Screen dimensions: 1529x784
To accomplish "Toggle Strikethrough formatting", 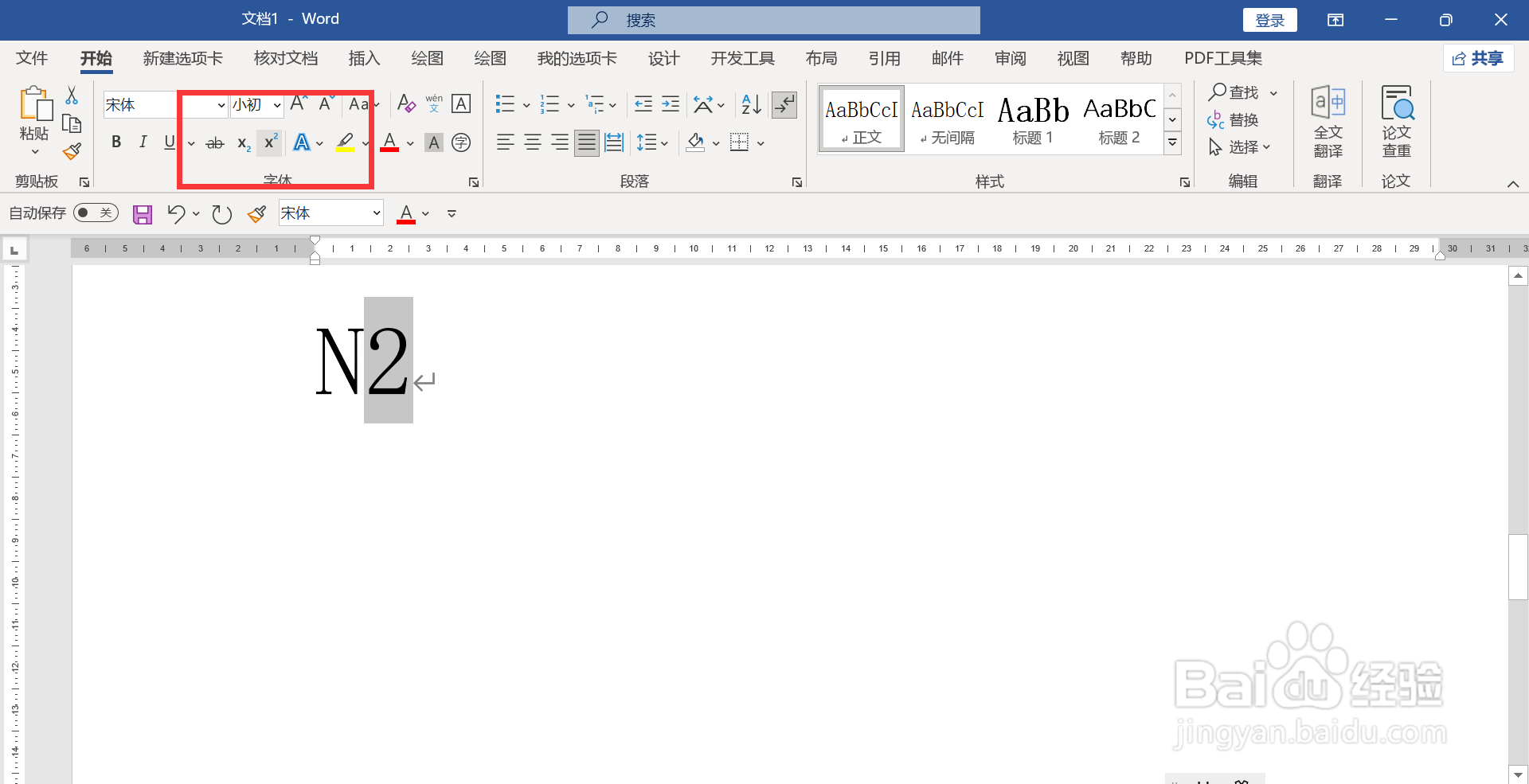I will pyautogui.click(x=215, y=143).
